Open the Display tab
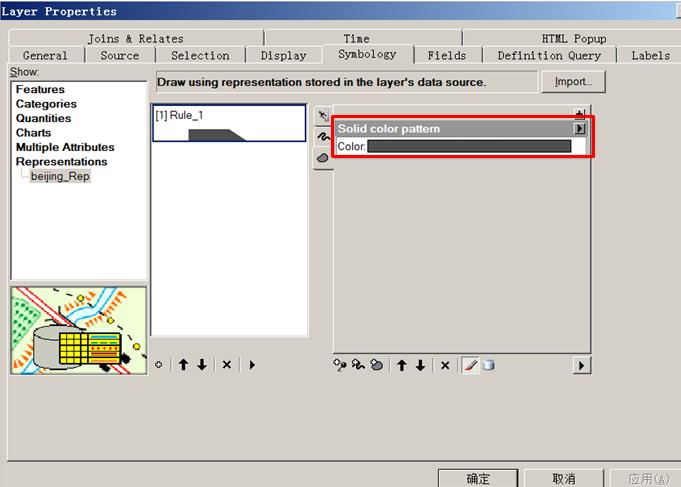This screenshot has width=681, height=487. pyautogui.click(x=284, y=55)
